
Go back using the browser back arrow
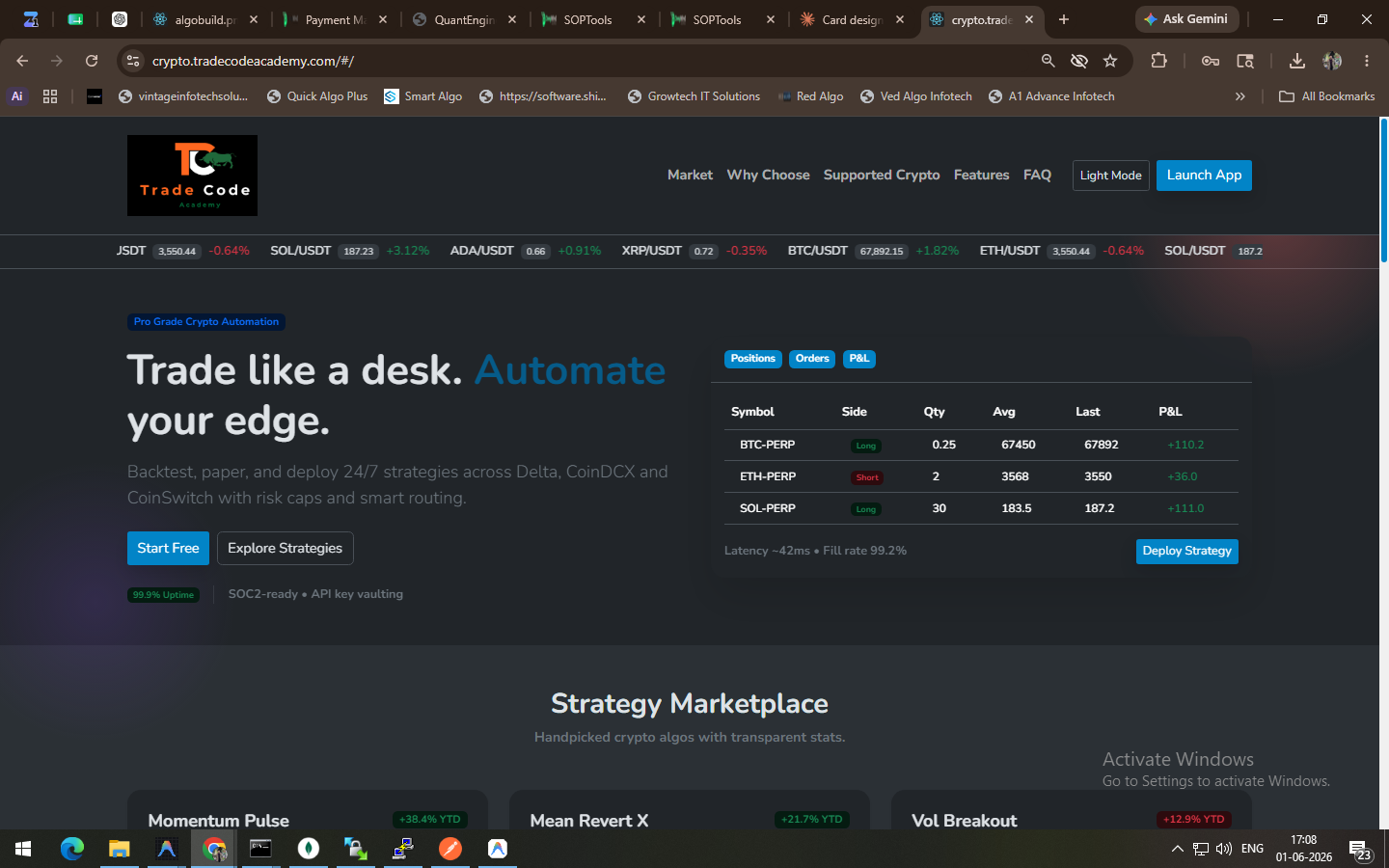[x=22, y=61]
